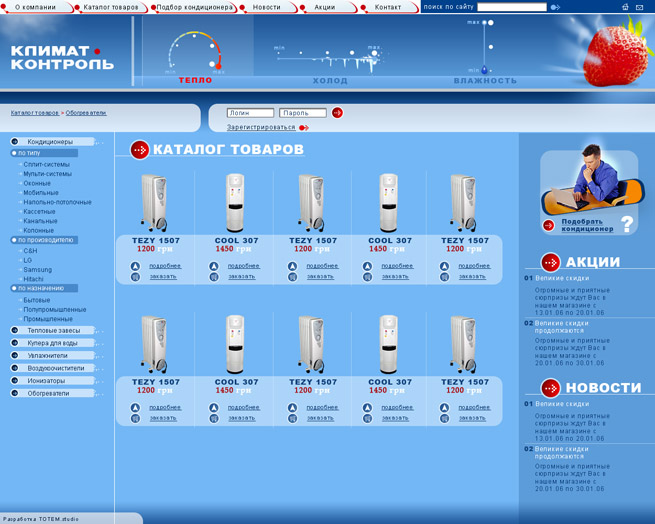Viewport: 655px width, 524px height.
Task: Choose the Samsung manufacturer filter link
Action: tap(38, 269)
